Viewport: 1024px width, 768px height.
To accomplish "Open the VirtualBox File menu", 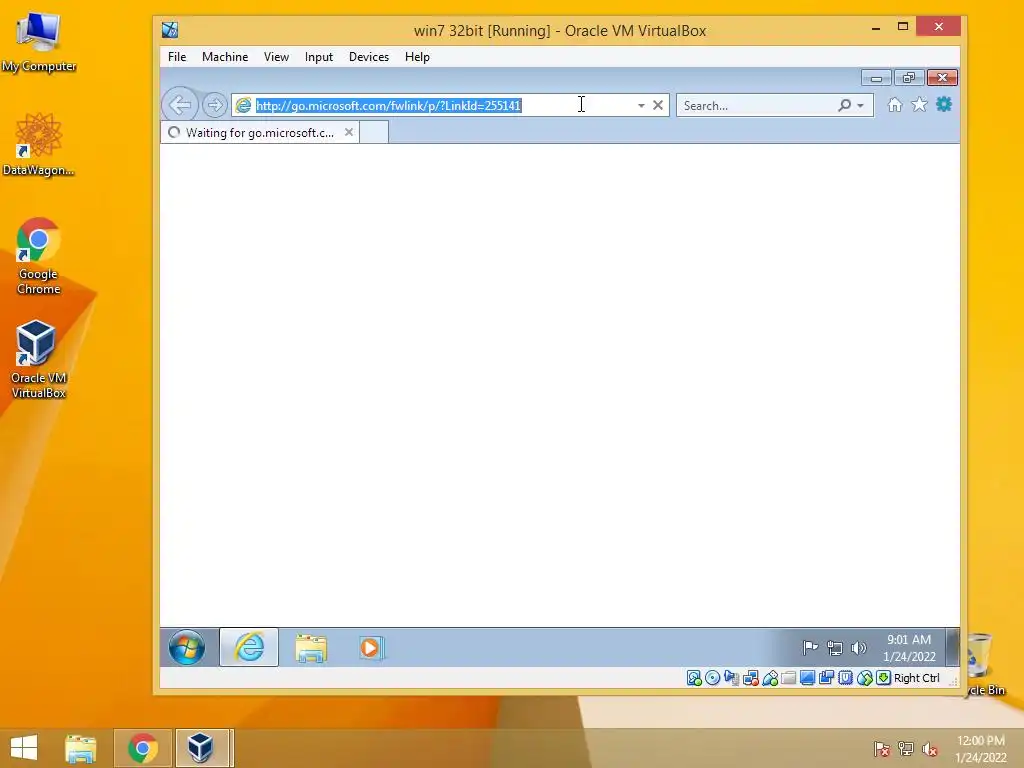I will coord(177,57).
